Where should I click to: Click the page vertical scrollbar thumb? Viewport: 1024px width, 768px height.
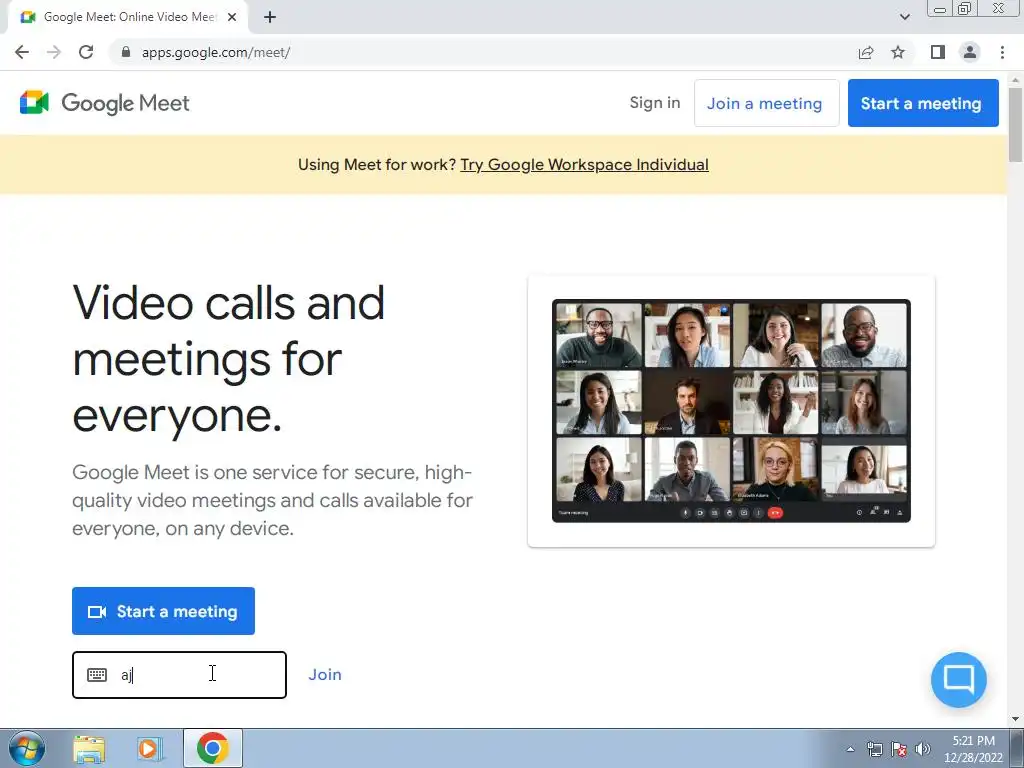pyautogui.click(x=1016, y=124)
